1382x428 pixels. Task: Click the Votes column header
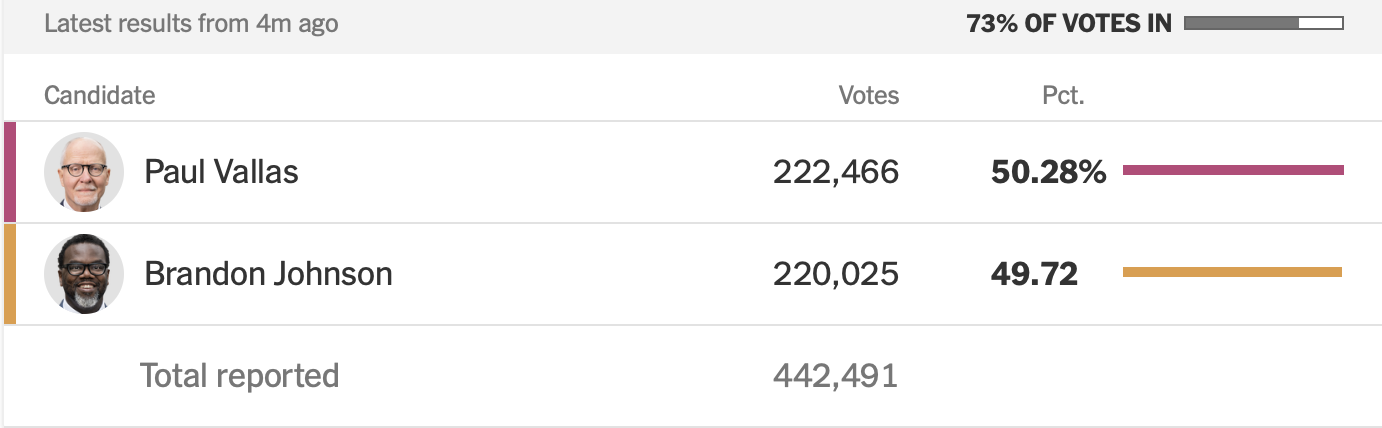[868, 96]
